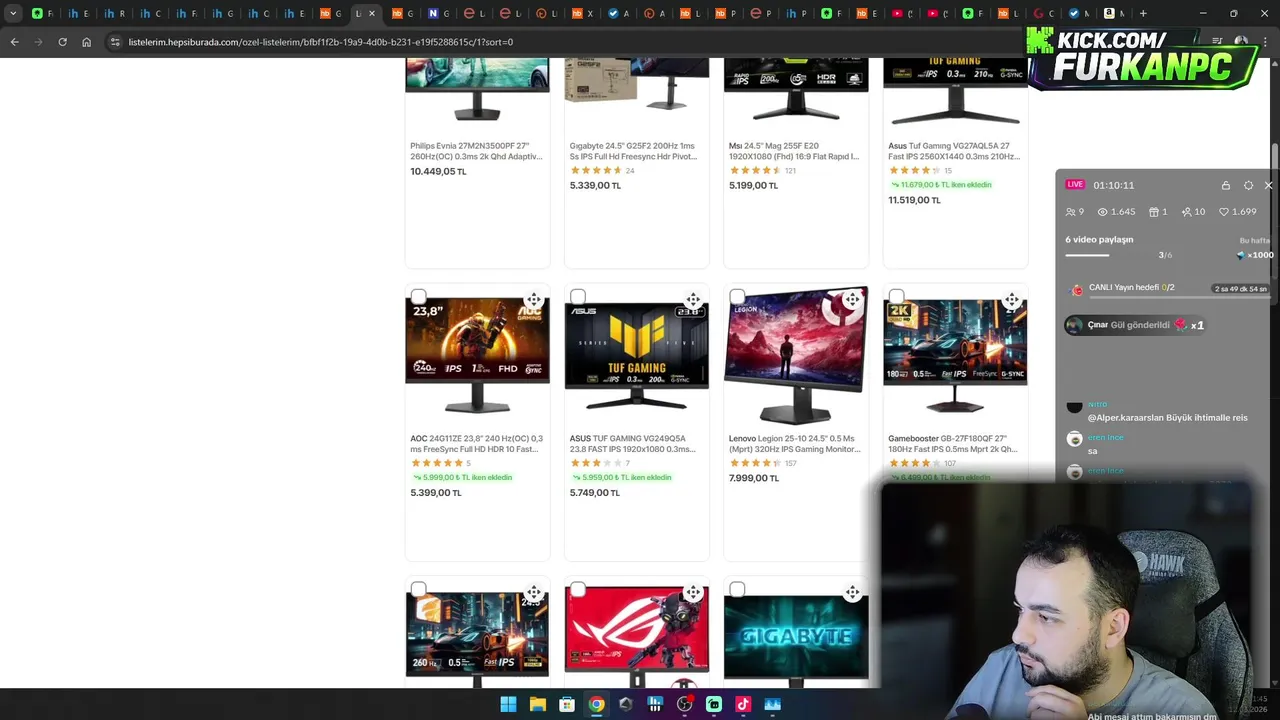Image resolution: width=1280 pixels, height=720 pixels.
Task: Click the drag-move icon on Lenovo Legion card
Action: 852,300
